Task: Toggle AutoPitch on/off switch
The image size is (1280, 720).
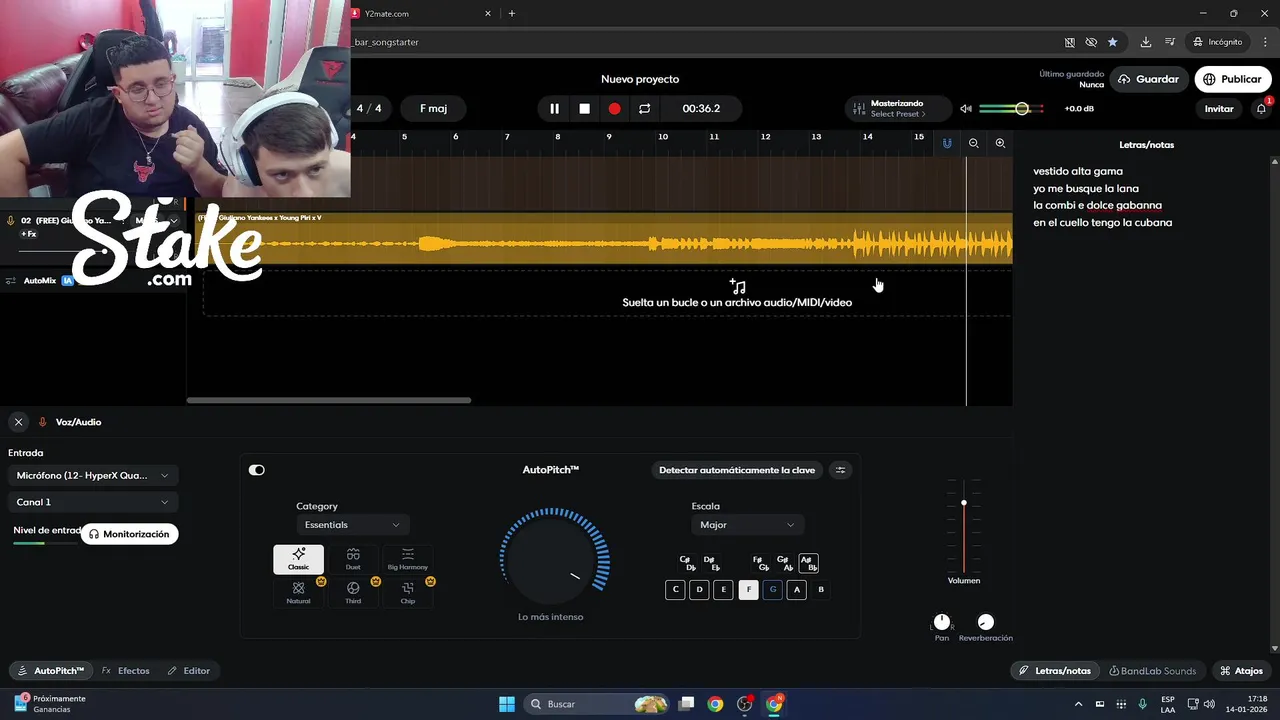Action: [x=257, y=470]
